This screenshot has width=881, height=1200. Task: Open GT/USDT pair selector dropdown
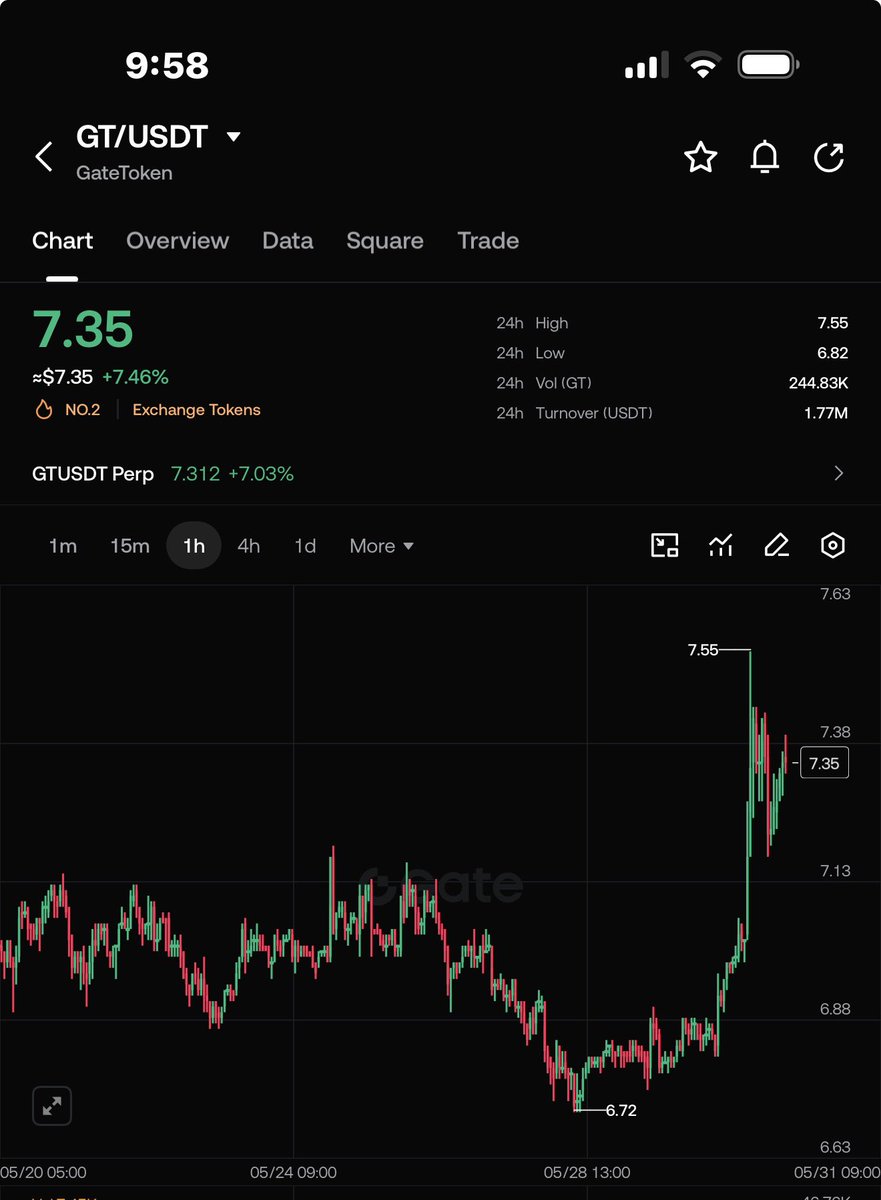tap(234, 136)
